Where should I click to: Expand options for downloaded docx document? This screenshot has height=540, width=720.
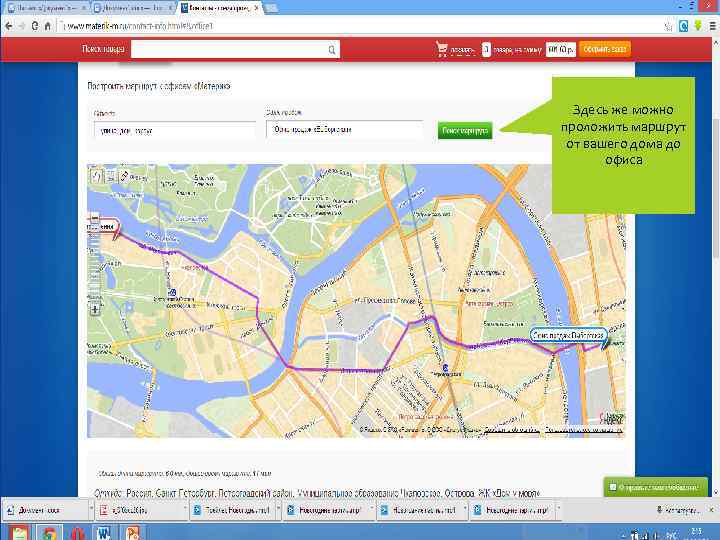coord(91,510)
